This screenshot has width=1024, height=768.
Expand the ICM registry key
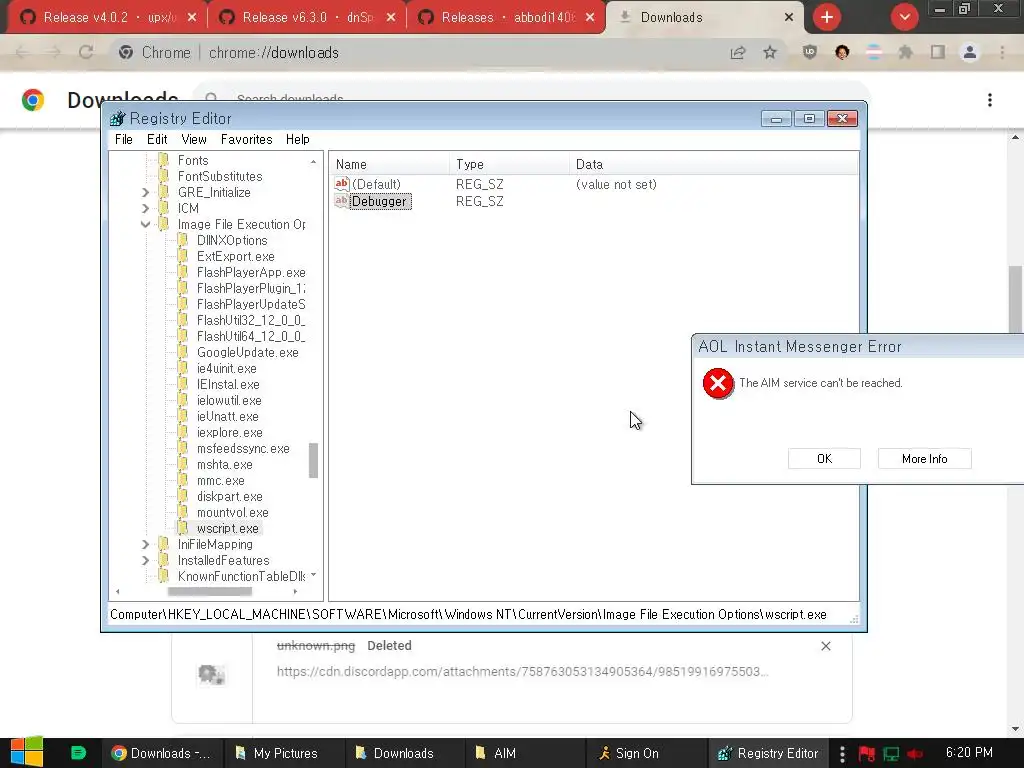(x=146, y=208)
